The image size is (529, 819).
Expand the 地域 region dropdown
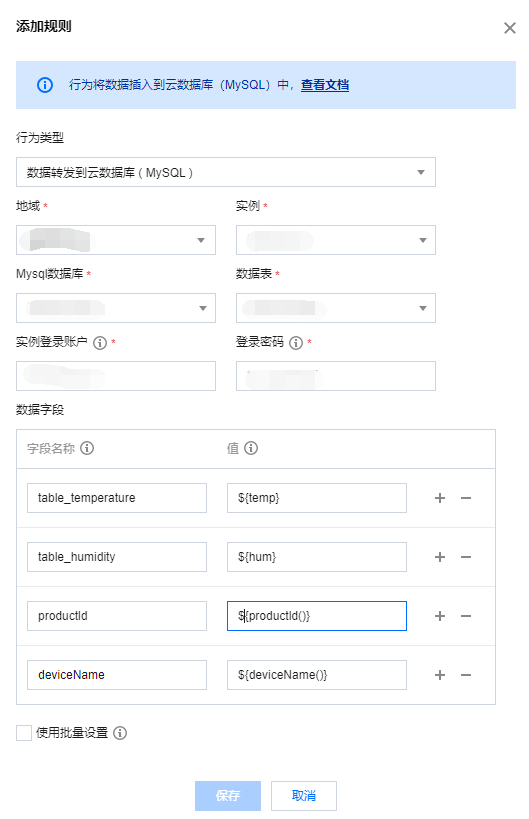(x=116, y=240)
